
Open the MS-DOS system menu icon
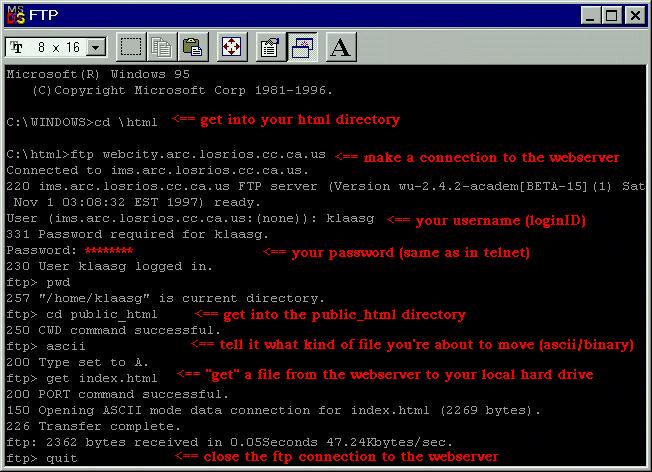tap(16, 15)
